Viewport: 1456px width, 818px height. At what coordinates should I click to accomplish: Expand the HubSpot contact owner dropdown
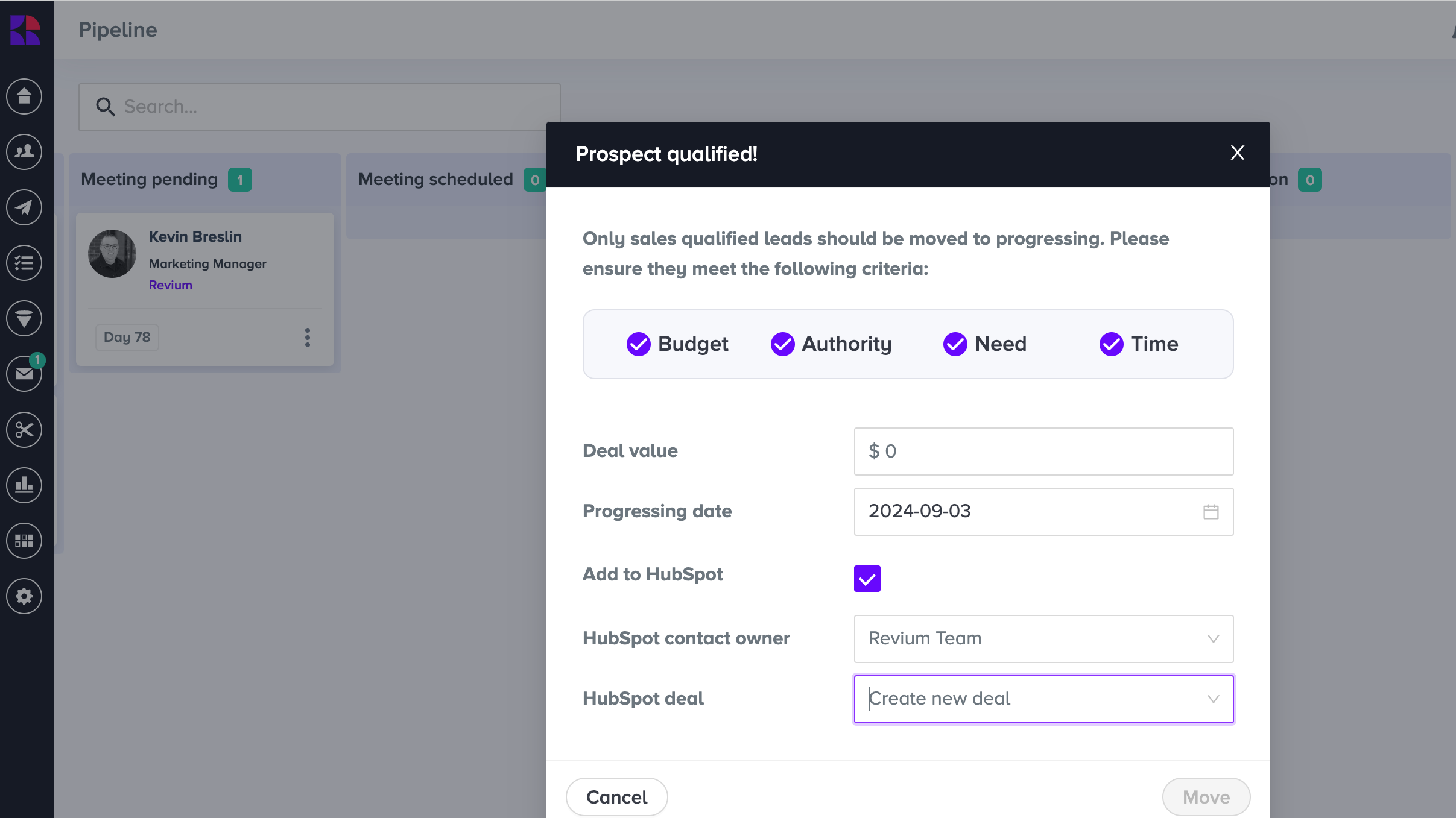(x=1043, y=639)
